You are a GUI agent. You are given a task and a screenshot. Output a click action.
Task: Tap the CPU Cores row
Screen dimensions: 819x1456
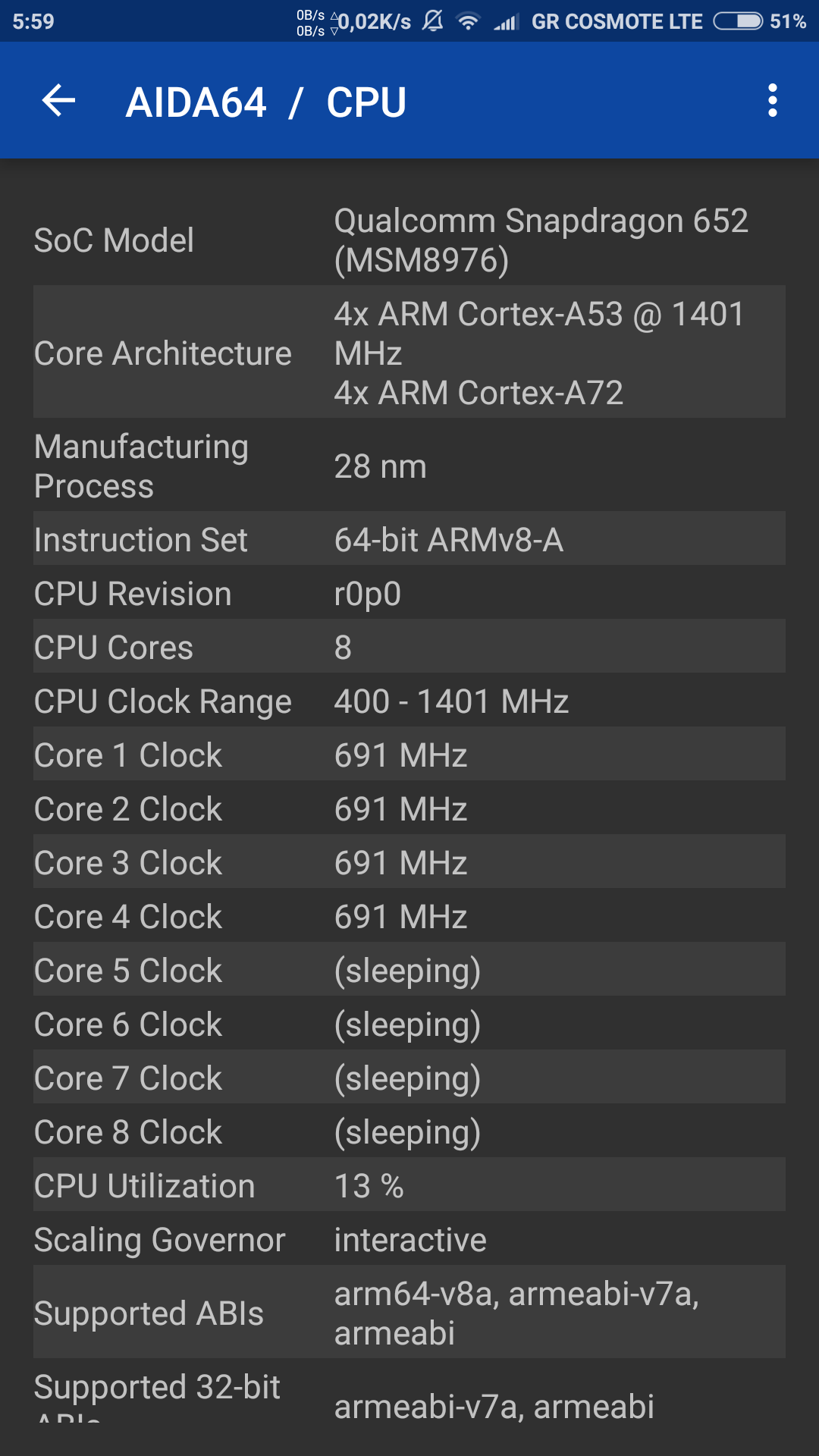click(409, 647)
